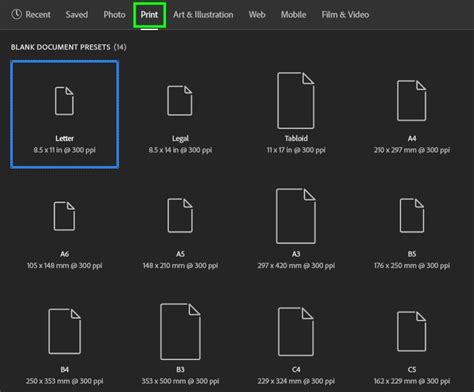474x392 pixels.
Task: Click the '105 x 148 mm @ 300 ppi' text
Action: point(64,266)
